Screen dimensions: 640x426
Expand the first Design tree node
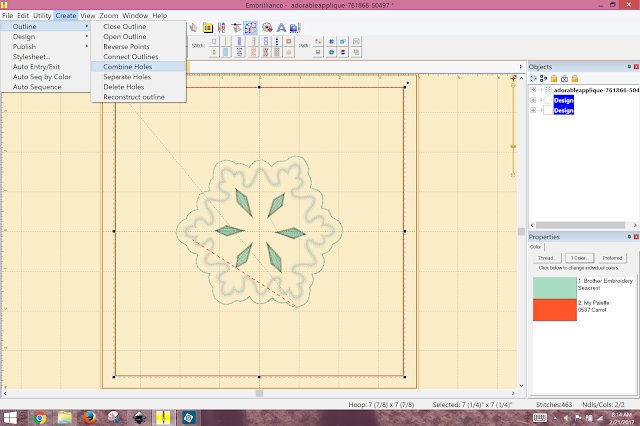click(x=533, y=100)
